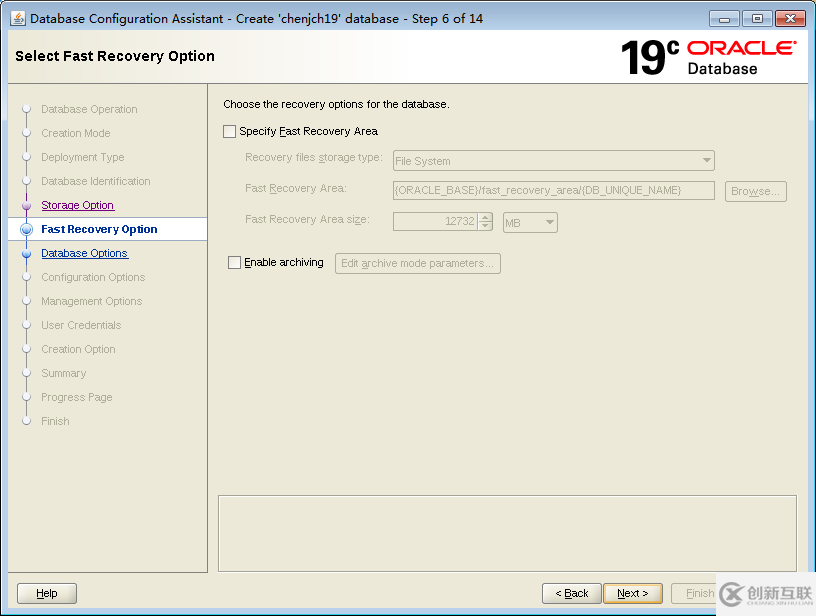
Task: Click the Configuration Options step
Action: click(93, 277)
